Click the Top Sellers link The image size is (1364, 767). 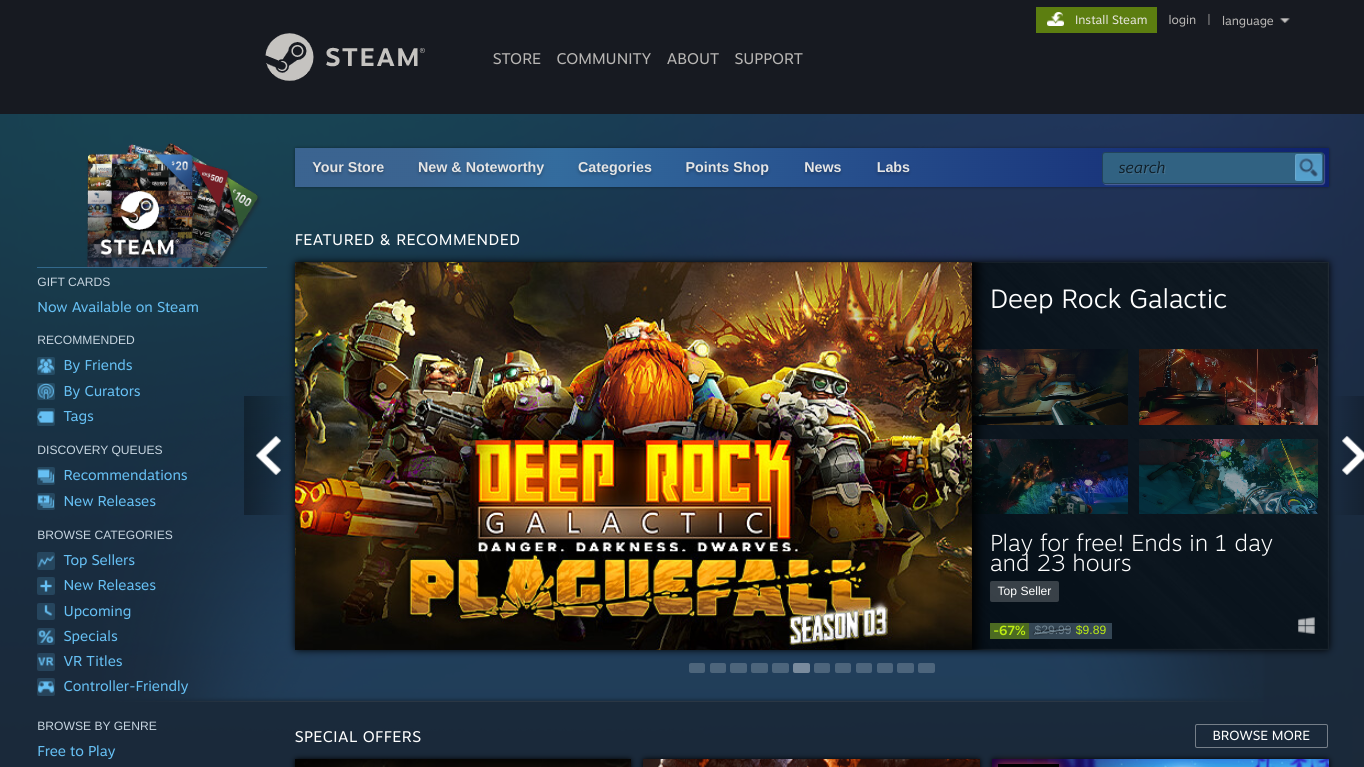[99, 560]
